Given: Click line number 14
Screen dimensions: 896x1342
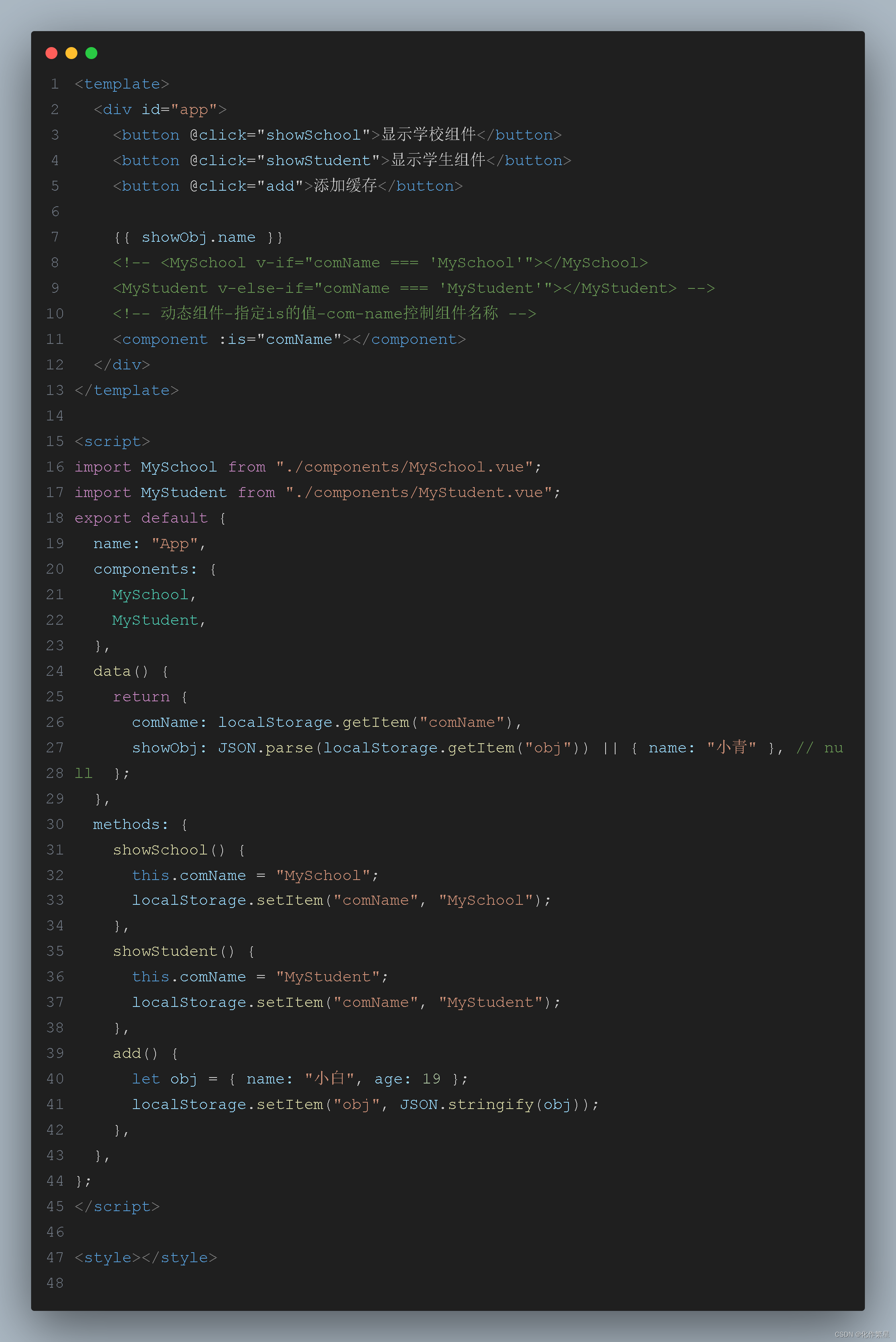Looking at the screenshot, I should click(55, 416).
